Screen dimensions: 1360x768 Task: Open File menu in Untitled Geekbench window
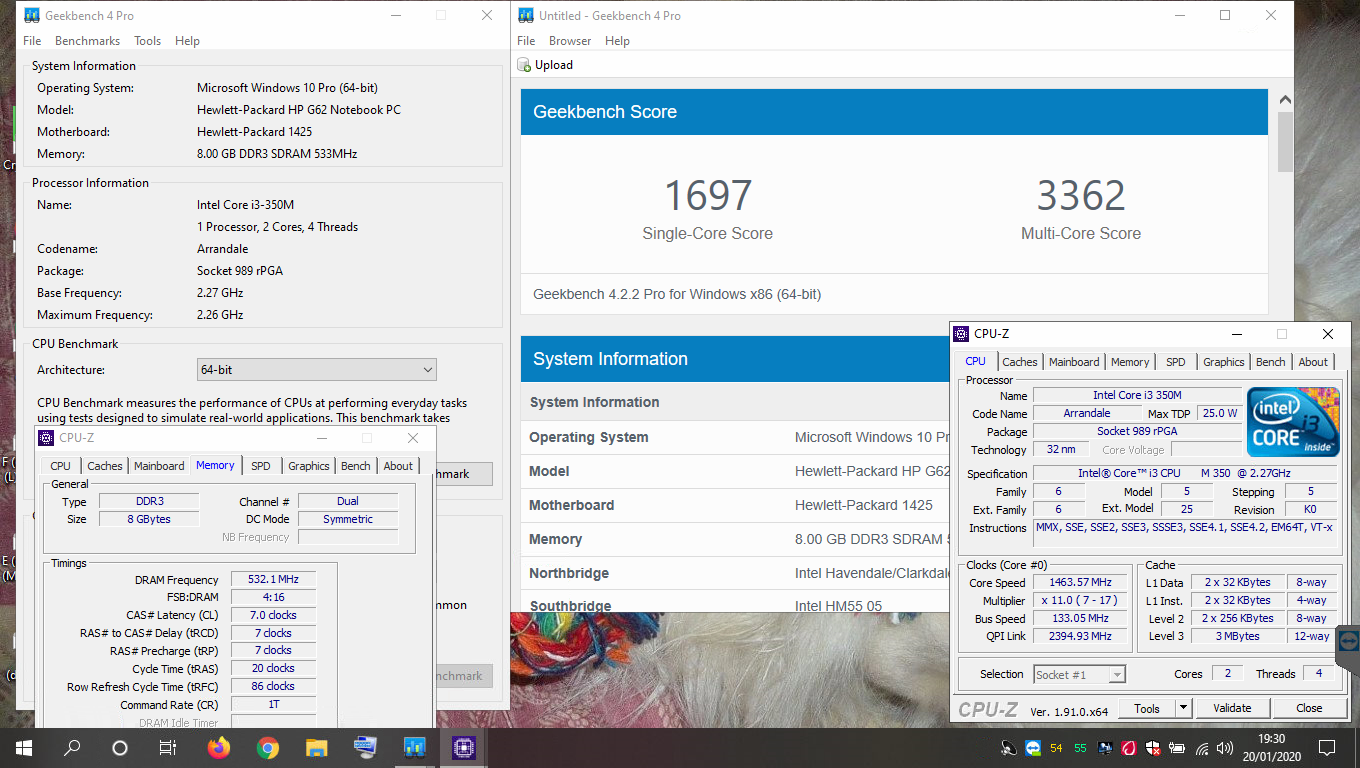pos(527,41)
